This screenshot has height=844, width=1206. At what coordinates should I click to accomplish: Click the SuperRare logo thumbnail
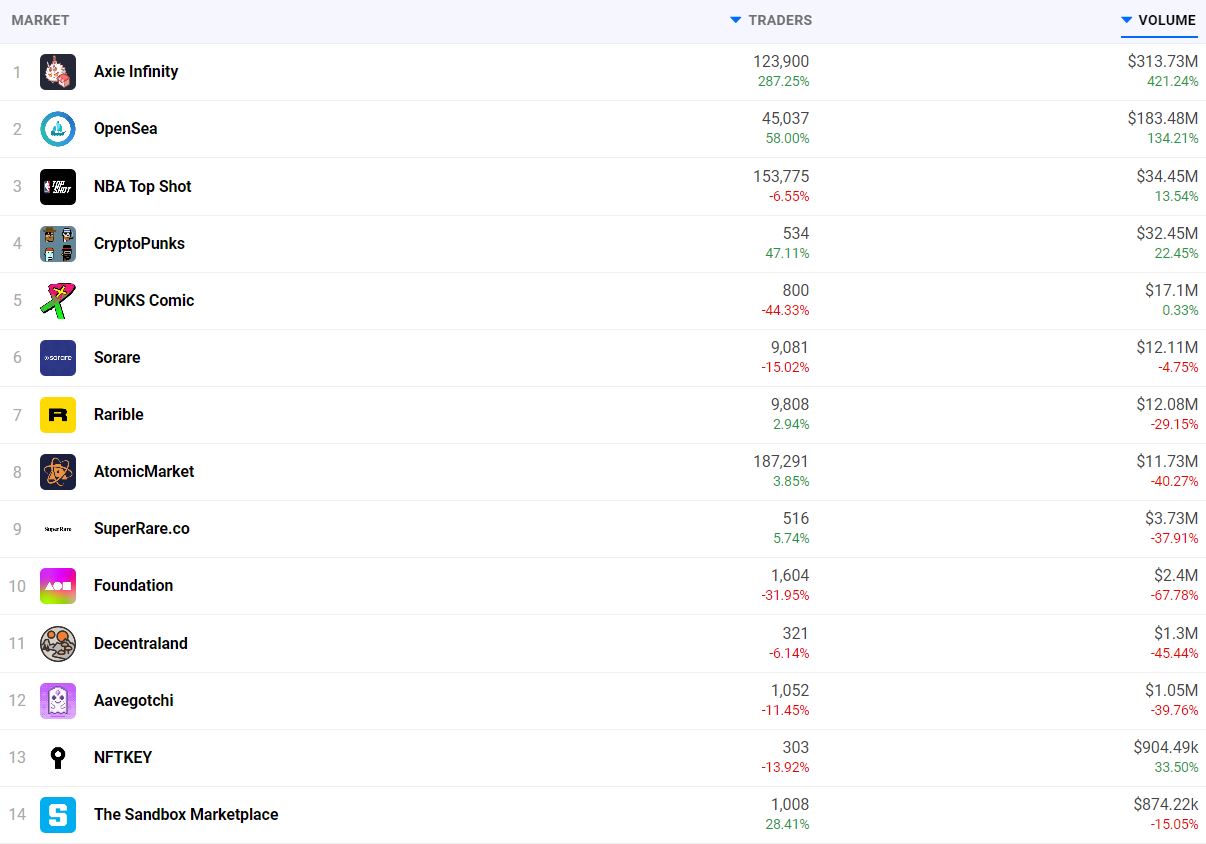click(58, 529)
